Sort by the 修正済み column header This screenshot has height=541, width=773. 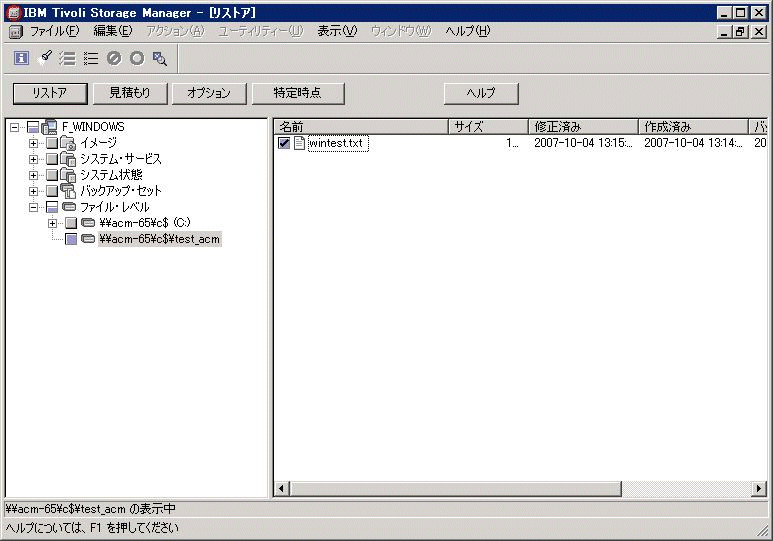583,127
